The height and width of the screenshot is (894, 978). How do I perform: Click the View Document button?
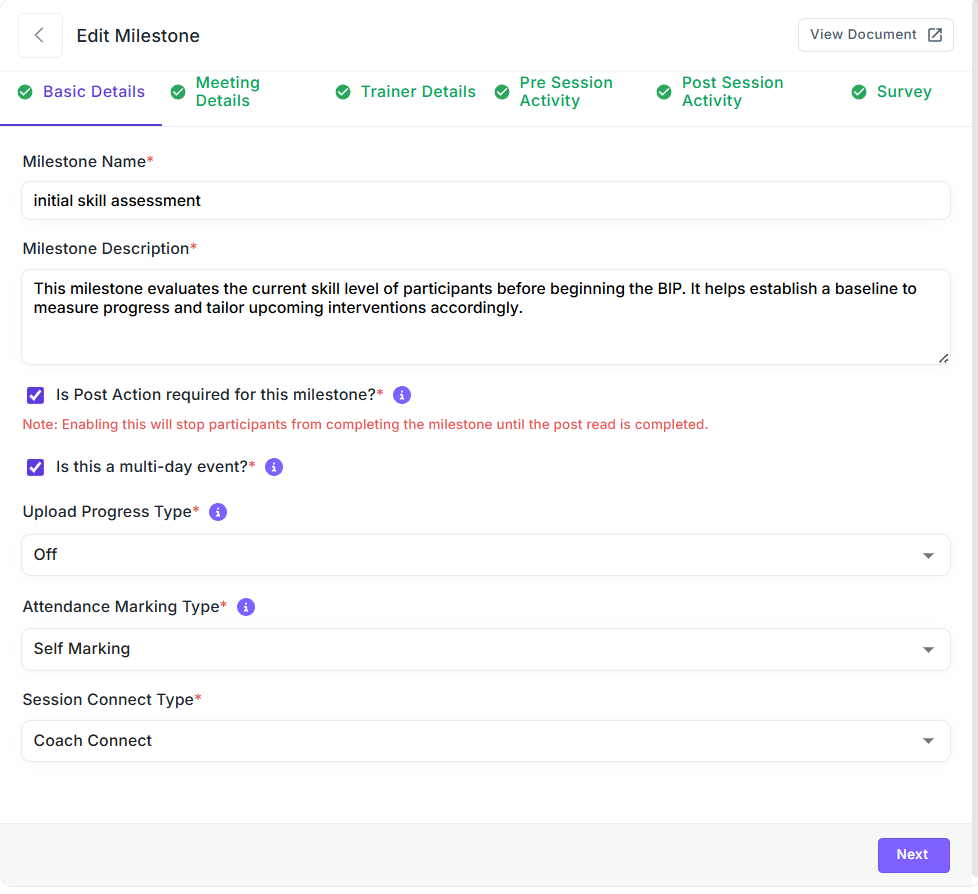point(875,35)
